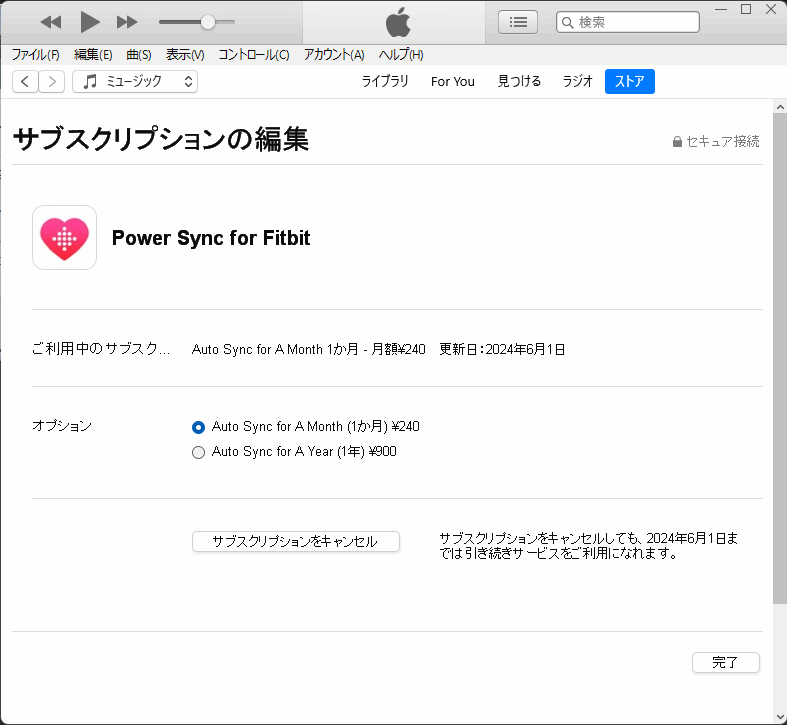Open the Up Next list view icon

517,22
